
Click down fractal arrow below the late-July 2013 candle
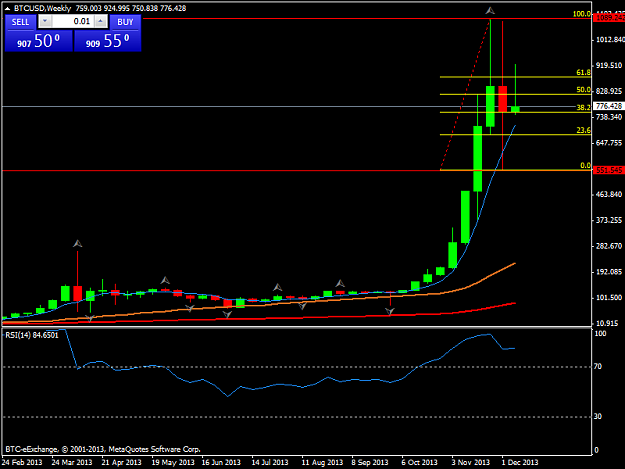tap(303, 306)
